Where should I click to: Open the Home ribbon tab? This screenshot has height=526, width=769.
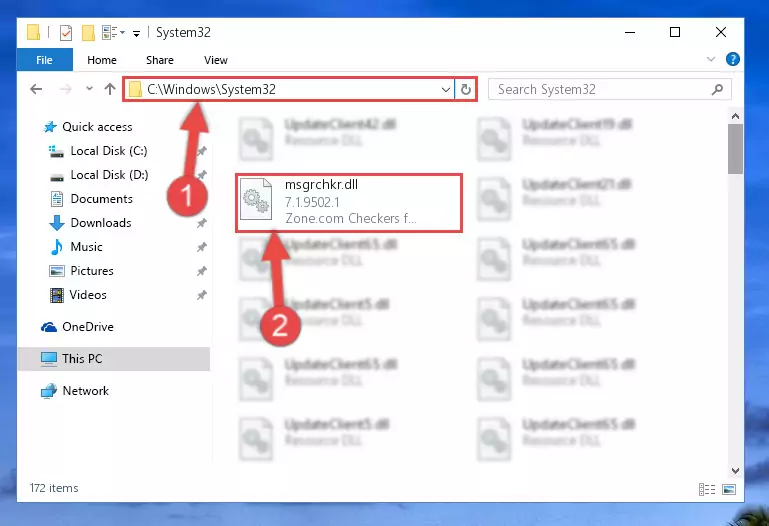(102, 60)
